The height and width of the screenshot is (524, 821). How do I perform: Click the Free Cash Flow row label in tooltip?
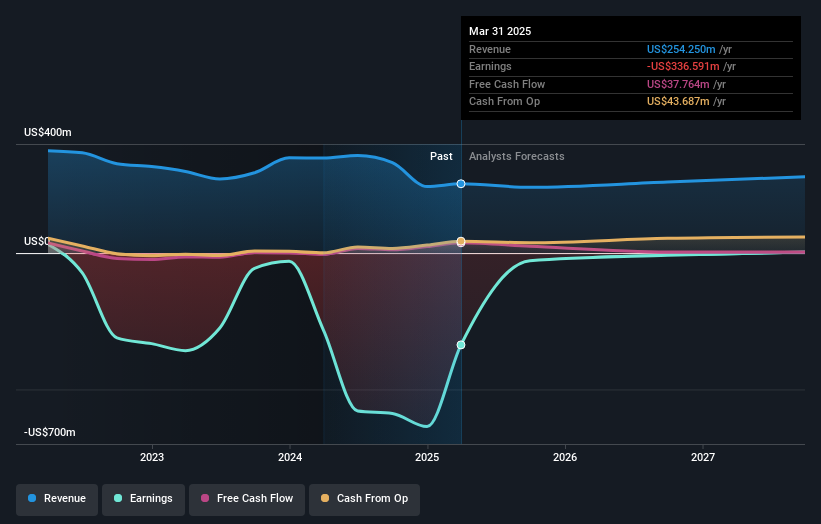click(507, 84)
